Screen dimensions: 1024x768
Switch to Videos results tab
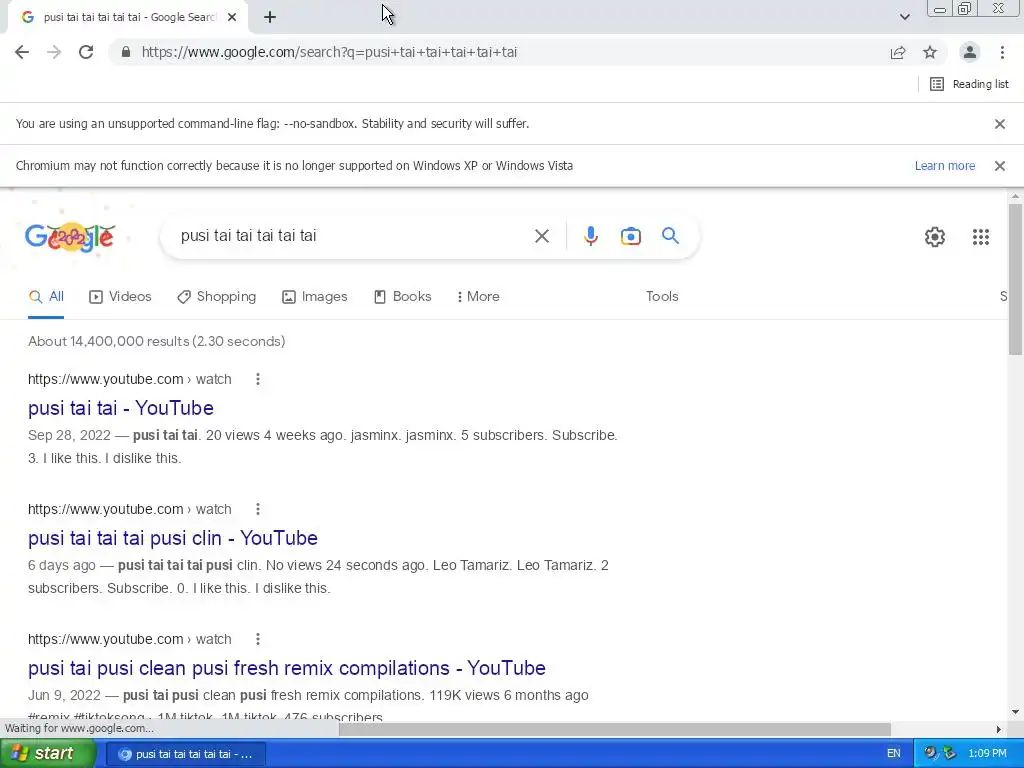[x=120, y=296]
